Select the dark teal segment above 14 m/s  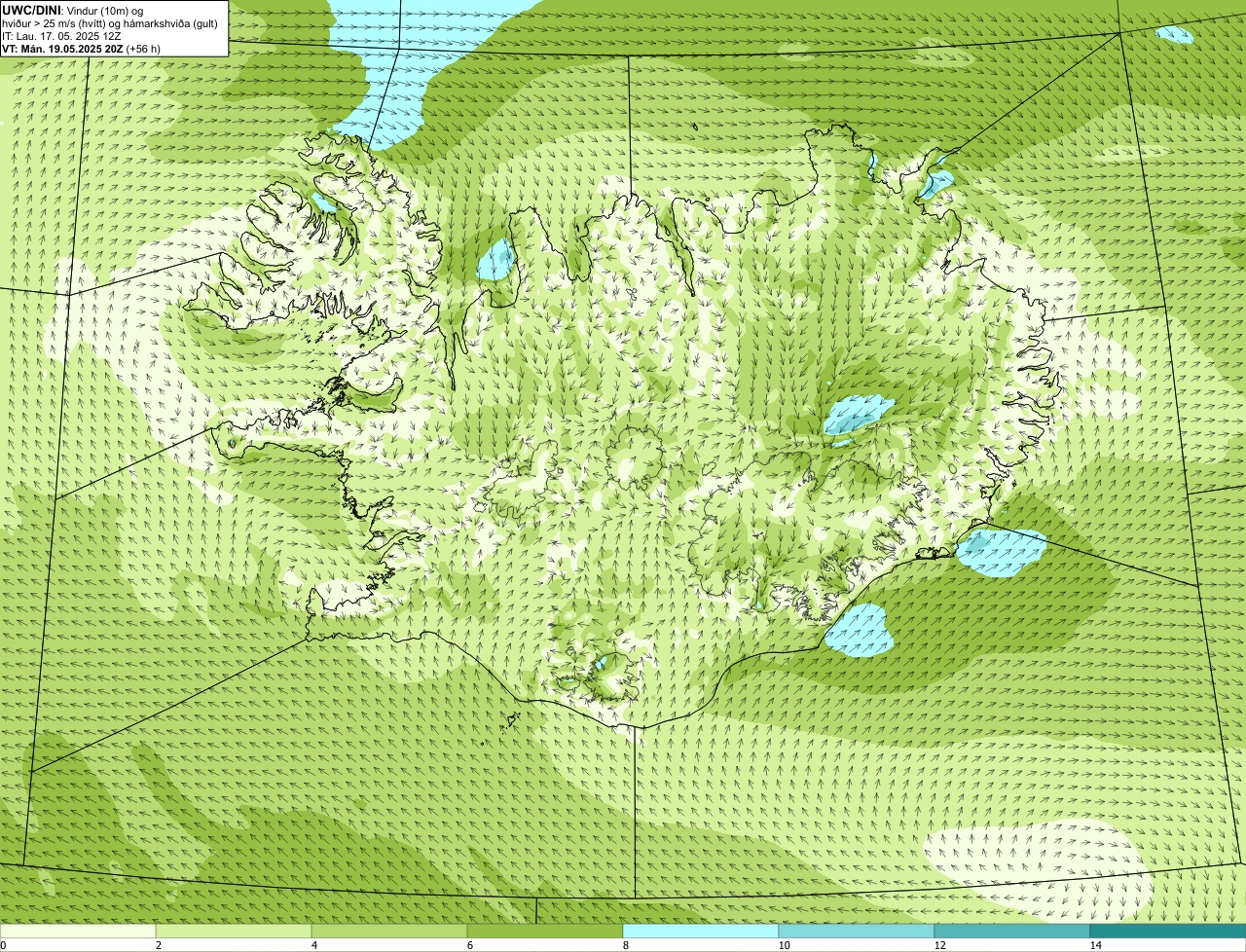(x=1168, y=932)
